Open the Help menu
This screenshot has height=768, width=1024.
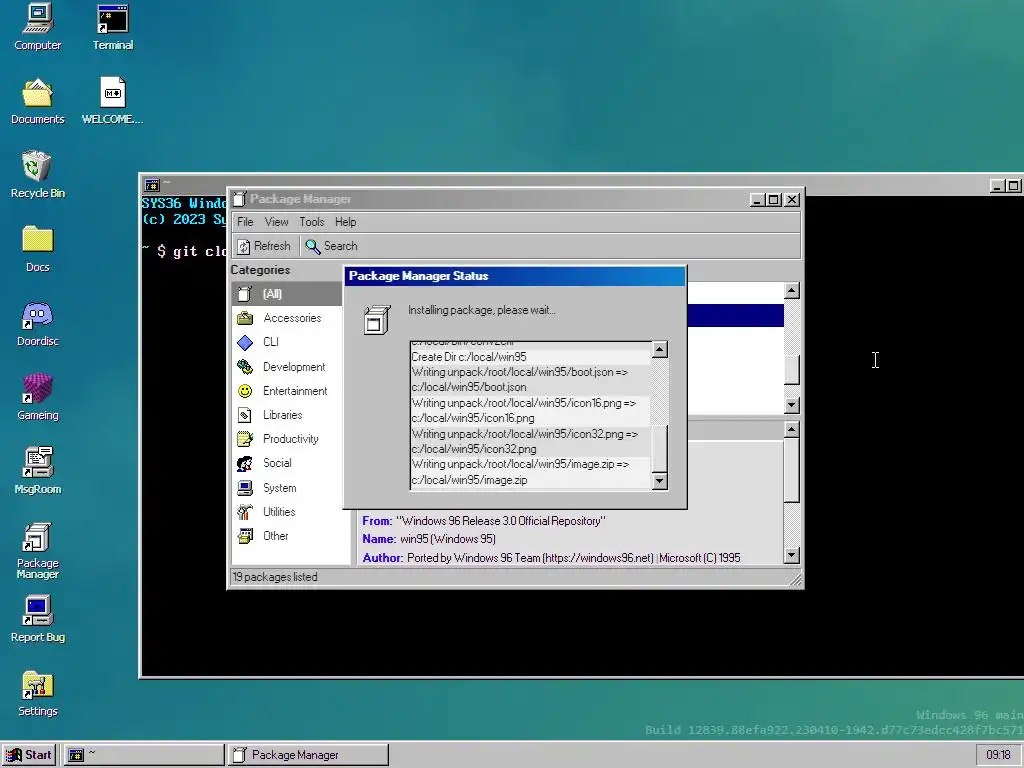pos(345,222)
